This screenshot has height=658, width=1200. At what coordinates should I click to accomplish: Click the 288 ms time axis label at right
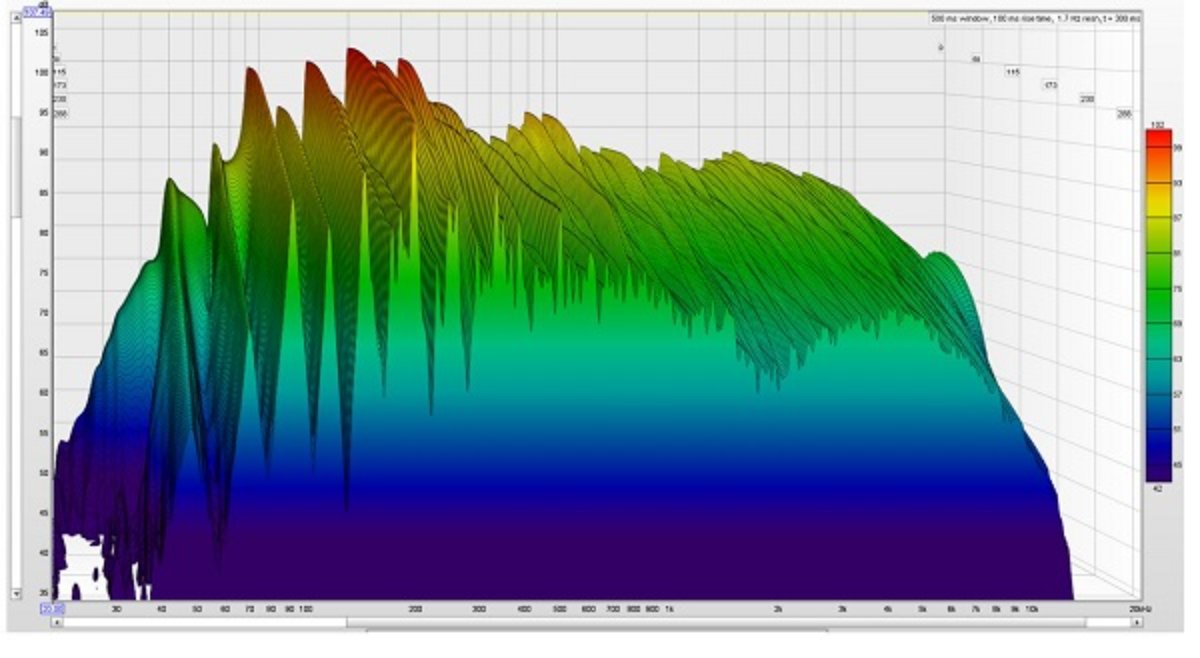click(x=1124, y=114)
